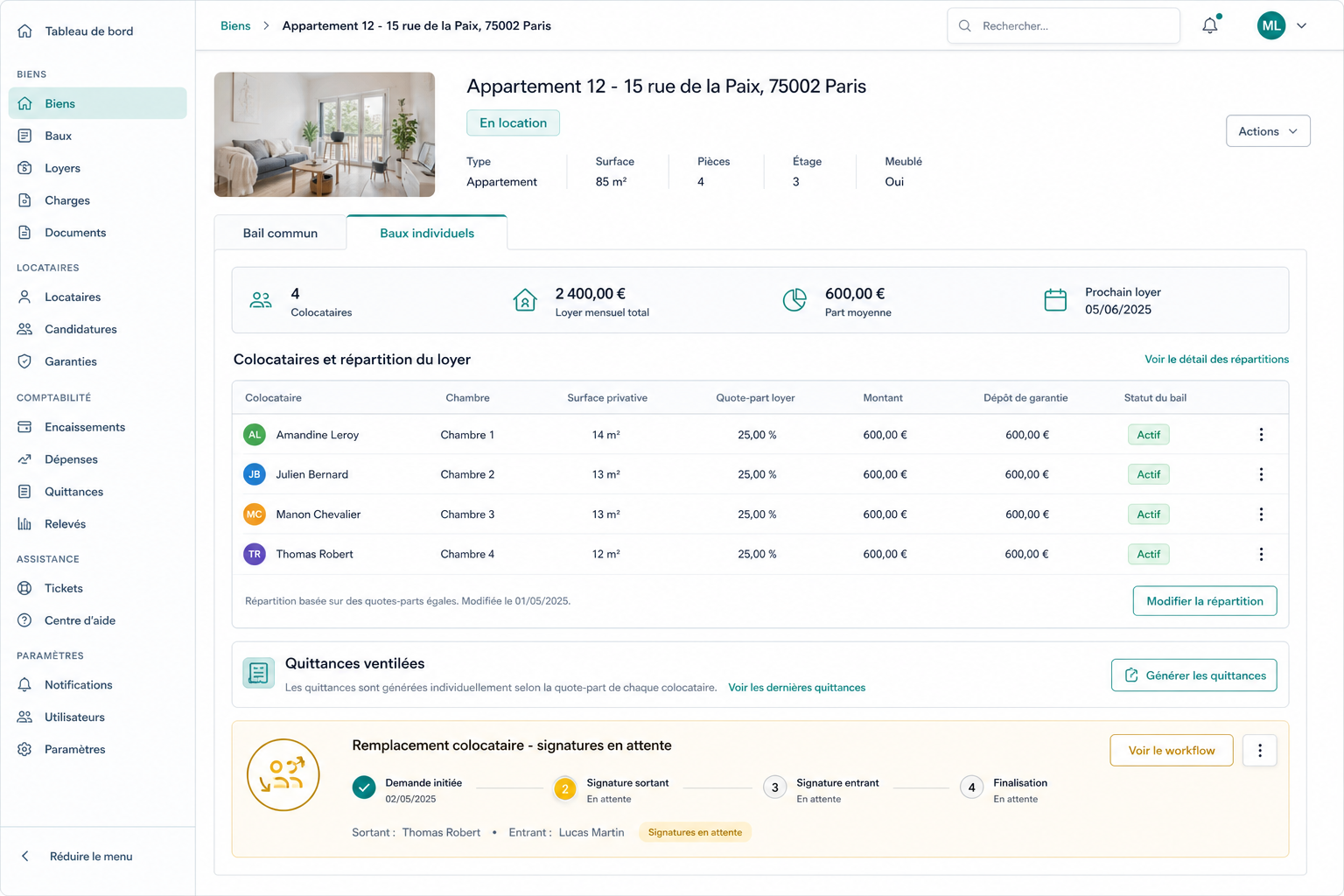Image resolution: width=1344 pixels, height=896 pixels.
Task: Click the Candidatures people icon
Action: [24, 329]
